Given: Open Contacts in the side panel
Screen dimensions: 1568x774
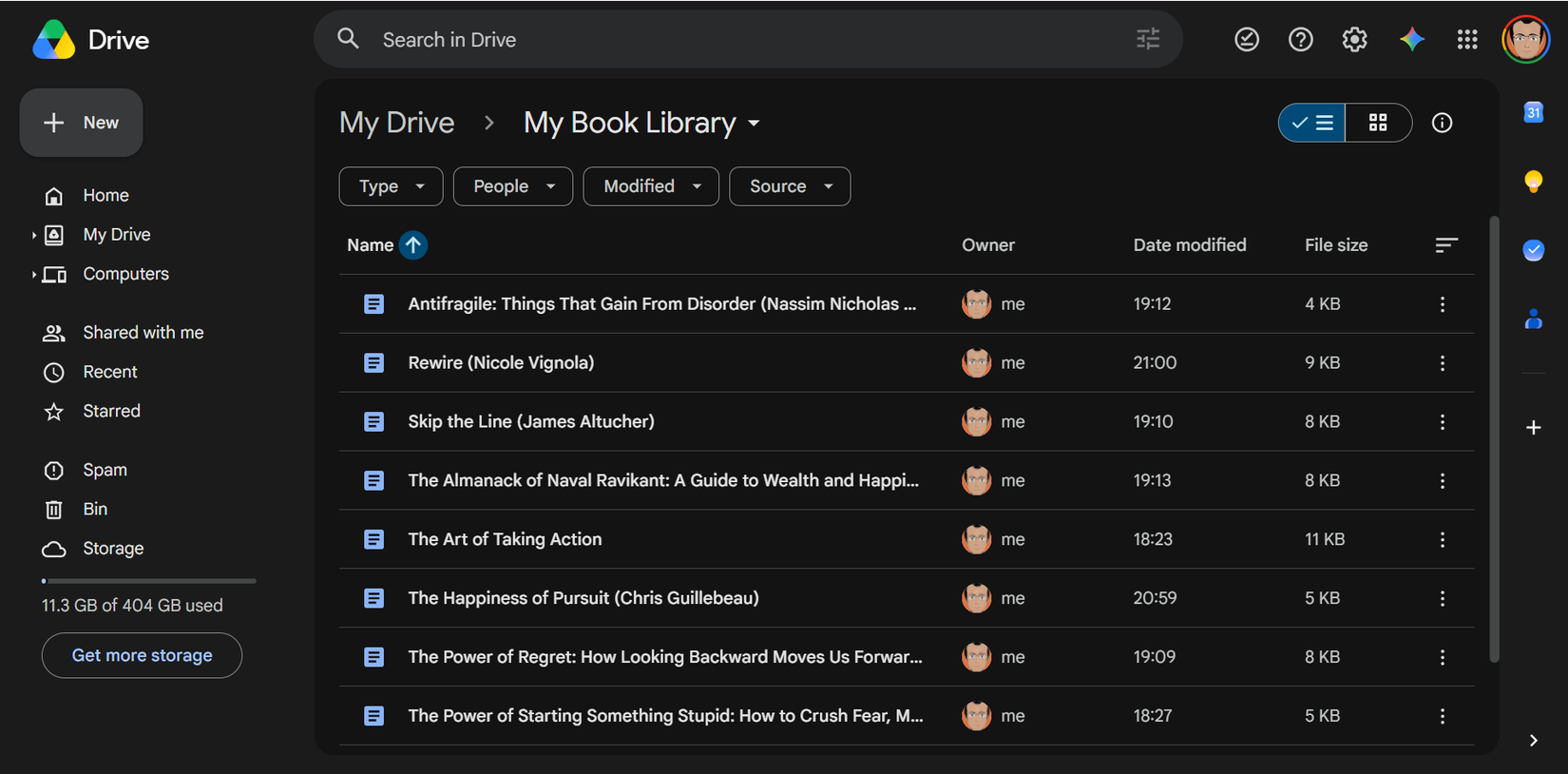Looking at the screenshot, I should pos(1534,319).
